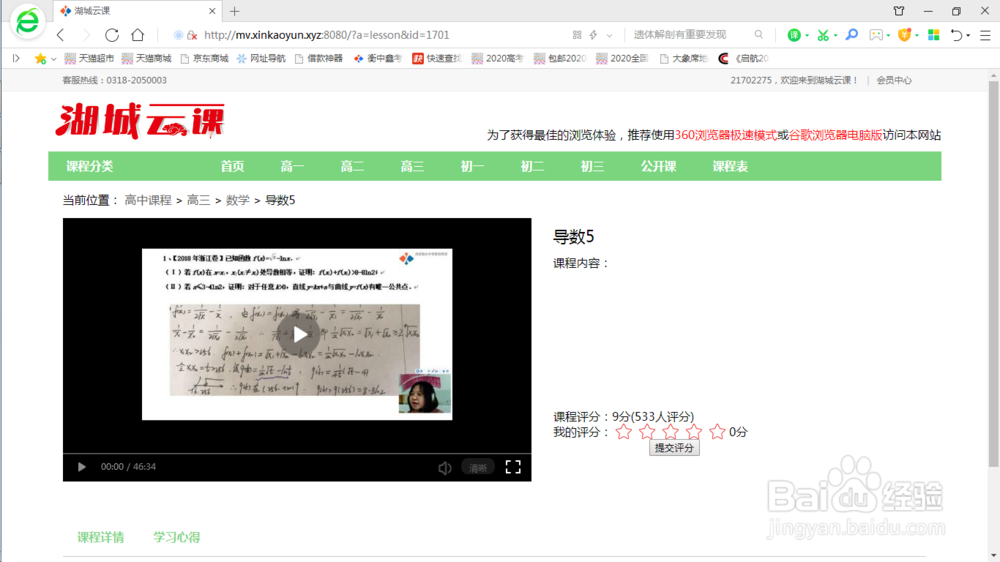Expand the dropdown next to lightning icon
This screenshot has height=562, width=1000.
610,35
